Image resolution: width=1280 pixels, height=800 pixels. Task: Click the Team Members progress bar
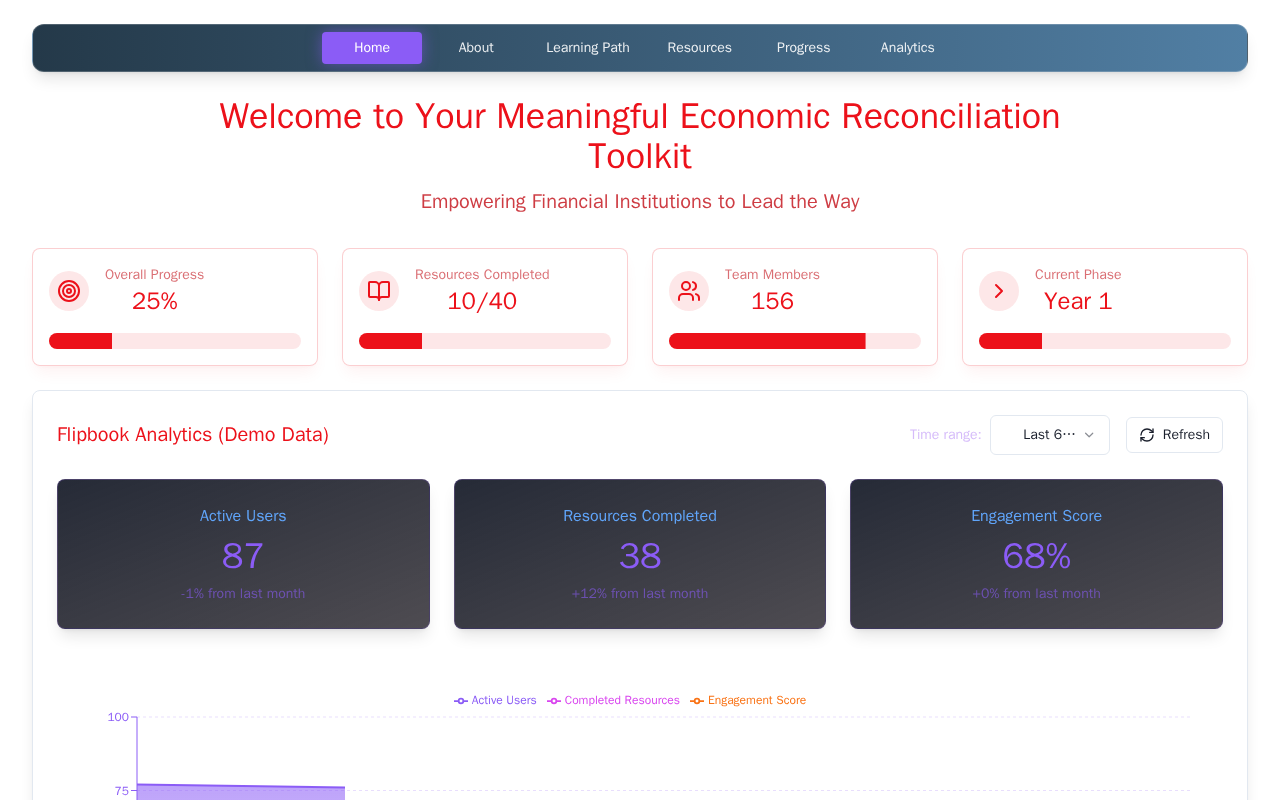[795, 341]
